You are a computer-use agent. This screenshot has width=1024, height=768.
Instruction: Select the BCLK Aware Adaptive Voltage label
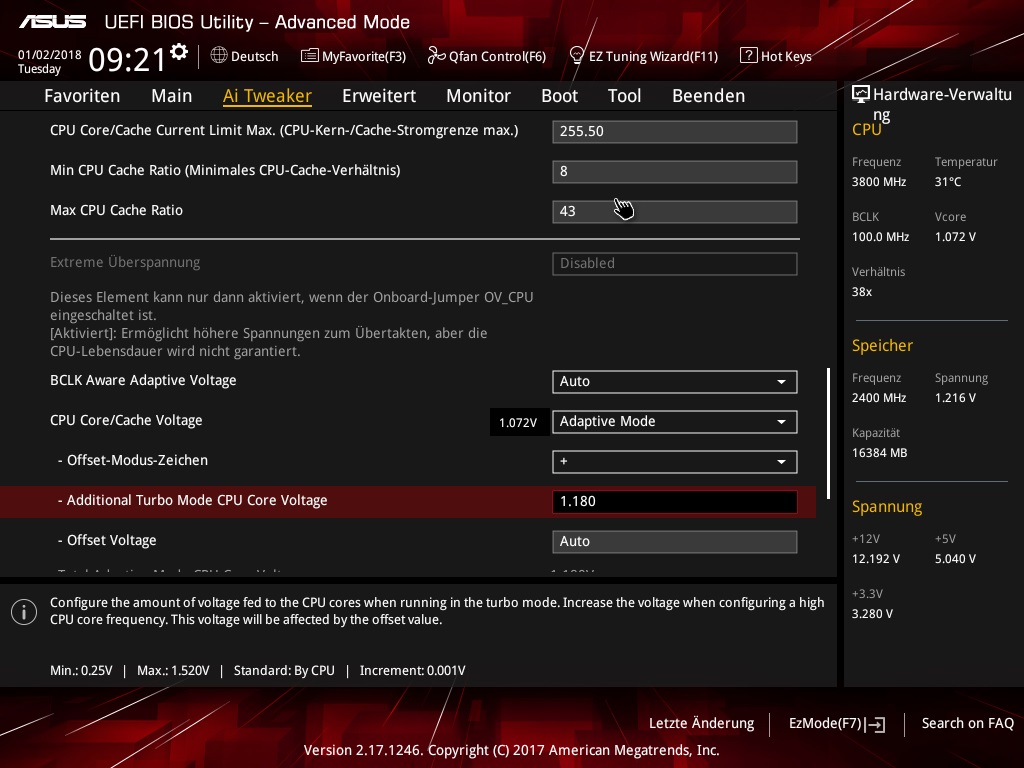pyautogui.click(x=143, y=381)
